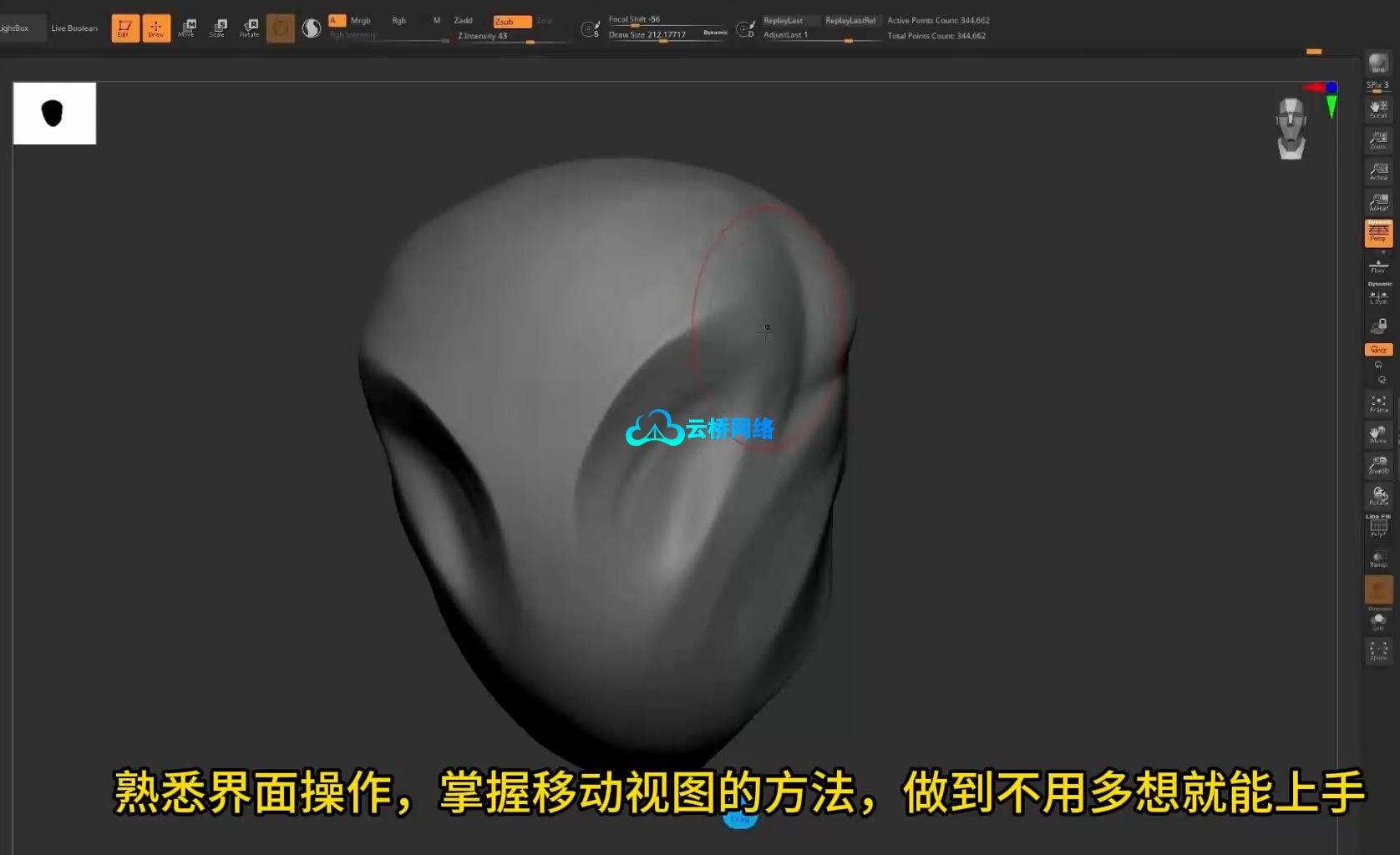
Task: Click the AAHalf zoom icon
Action: pyautogui.click(x=1378, y=202)
